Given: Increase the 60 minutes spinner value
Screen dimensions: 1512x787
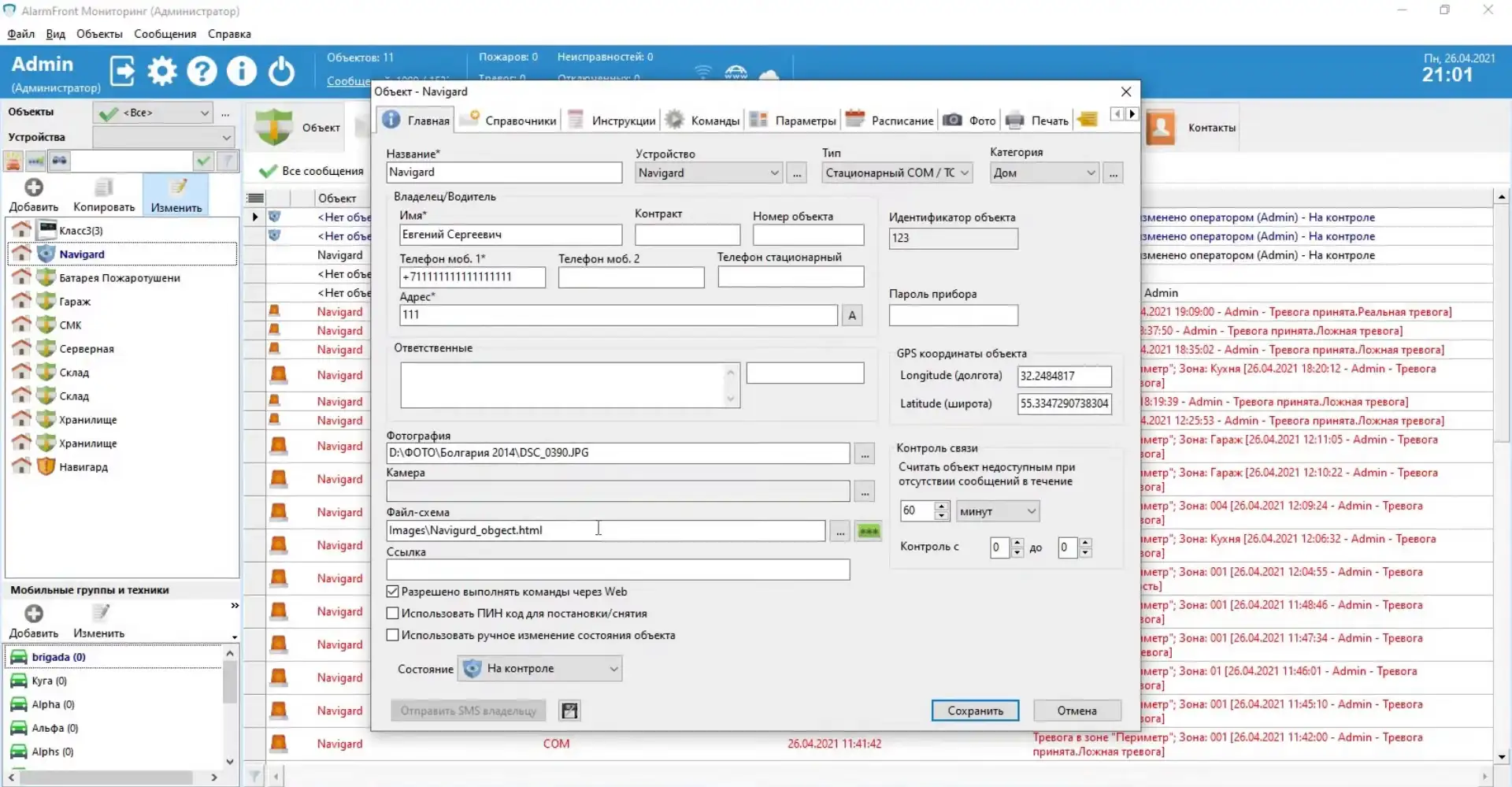Looking at the screenshot, I should [x=941, y=507].
